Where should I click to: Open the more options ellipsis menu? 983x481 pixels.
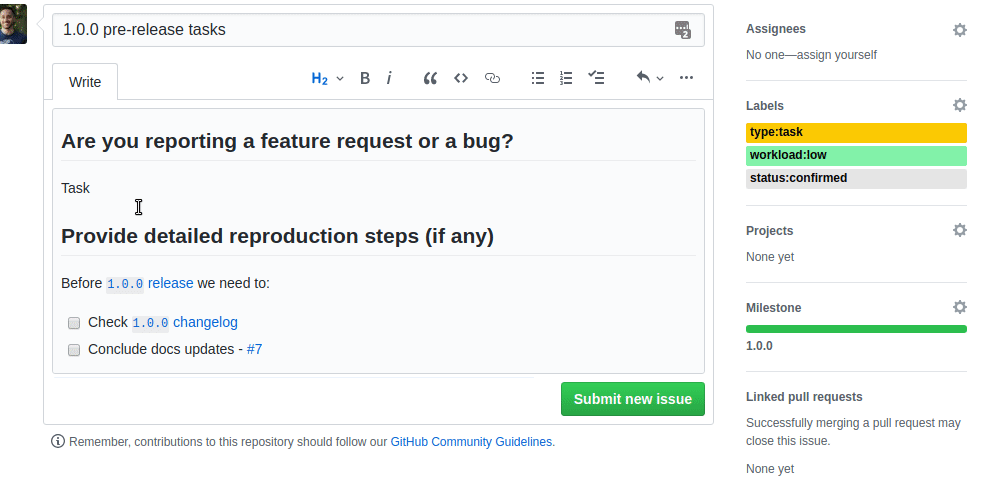click(x=686, y=78)
